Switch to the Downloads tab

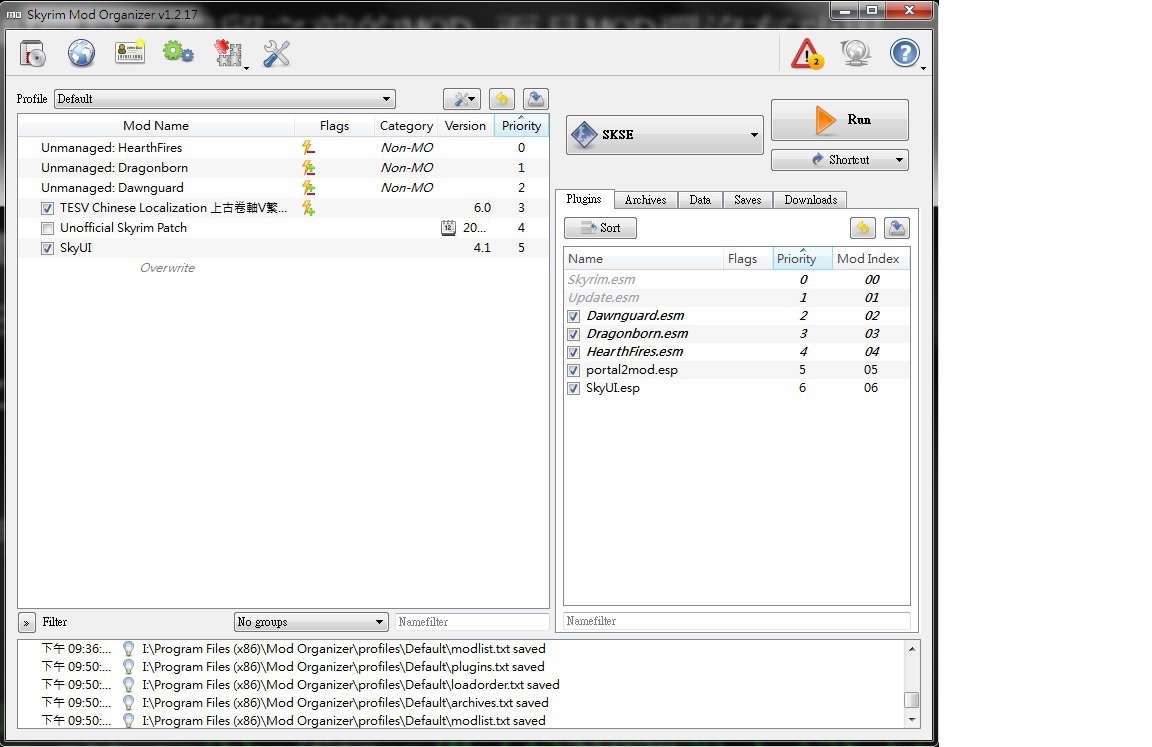click(x=810, y=200)
